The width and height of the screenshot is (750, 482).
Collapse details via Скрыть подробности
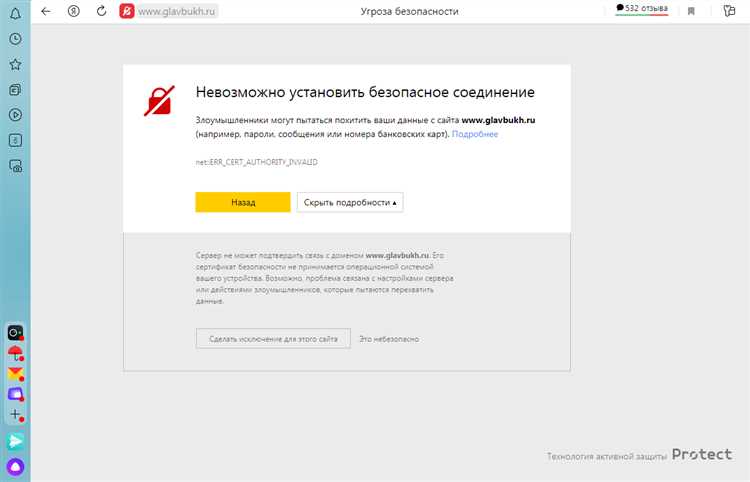[350, 202]
